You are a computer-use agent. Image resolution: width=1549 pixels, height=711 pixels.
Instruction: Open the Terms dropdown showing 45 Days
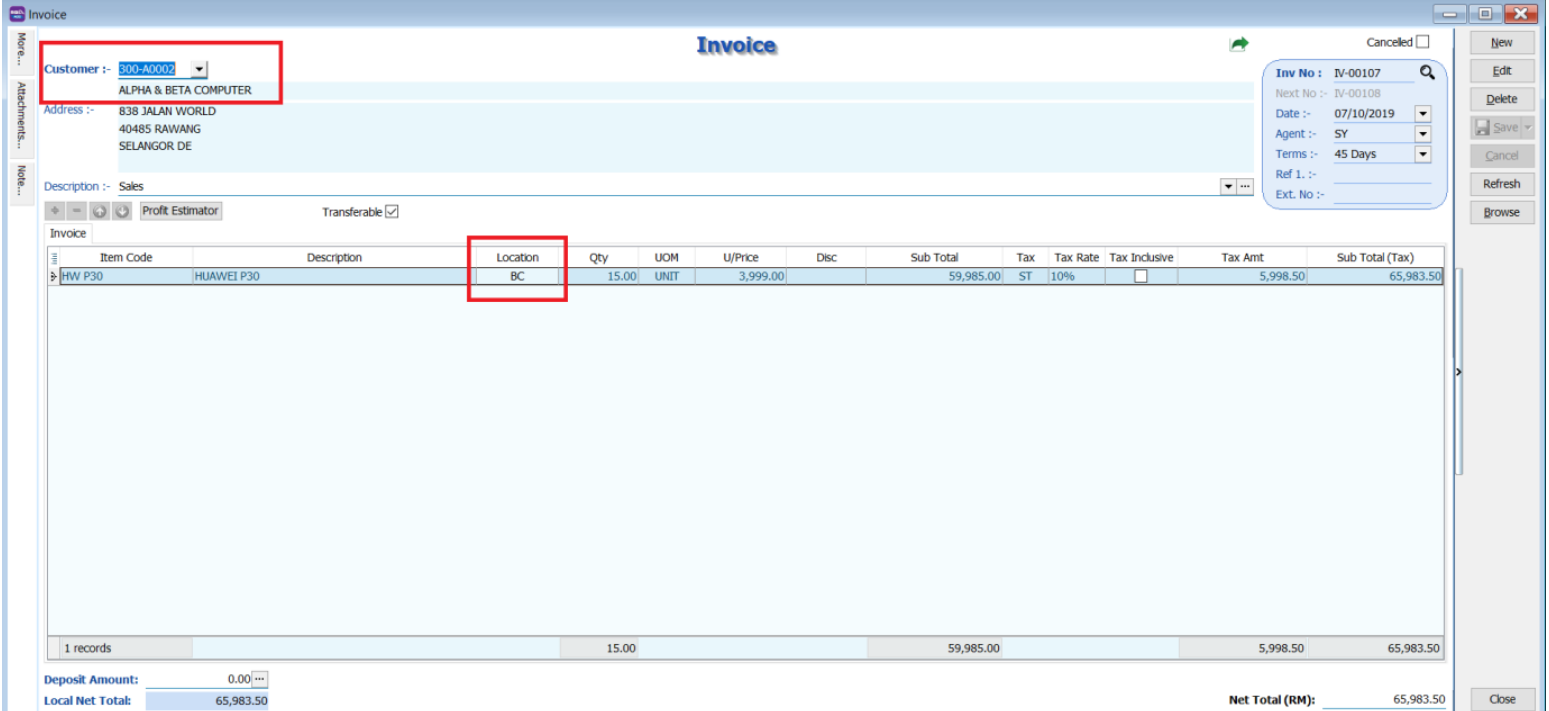(x=1422, y=155)
